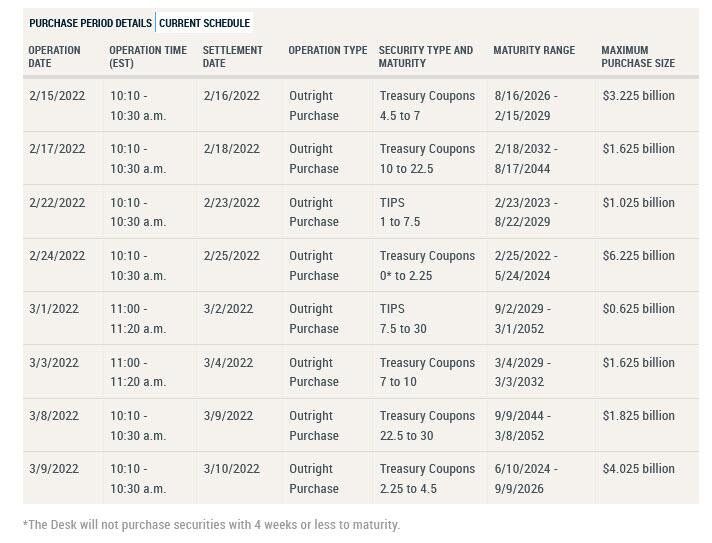Viewport: 712px width, 543px height.
Task: Click the Maturity Range column header
Action: pyautogui.click(x=533, y=50)
